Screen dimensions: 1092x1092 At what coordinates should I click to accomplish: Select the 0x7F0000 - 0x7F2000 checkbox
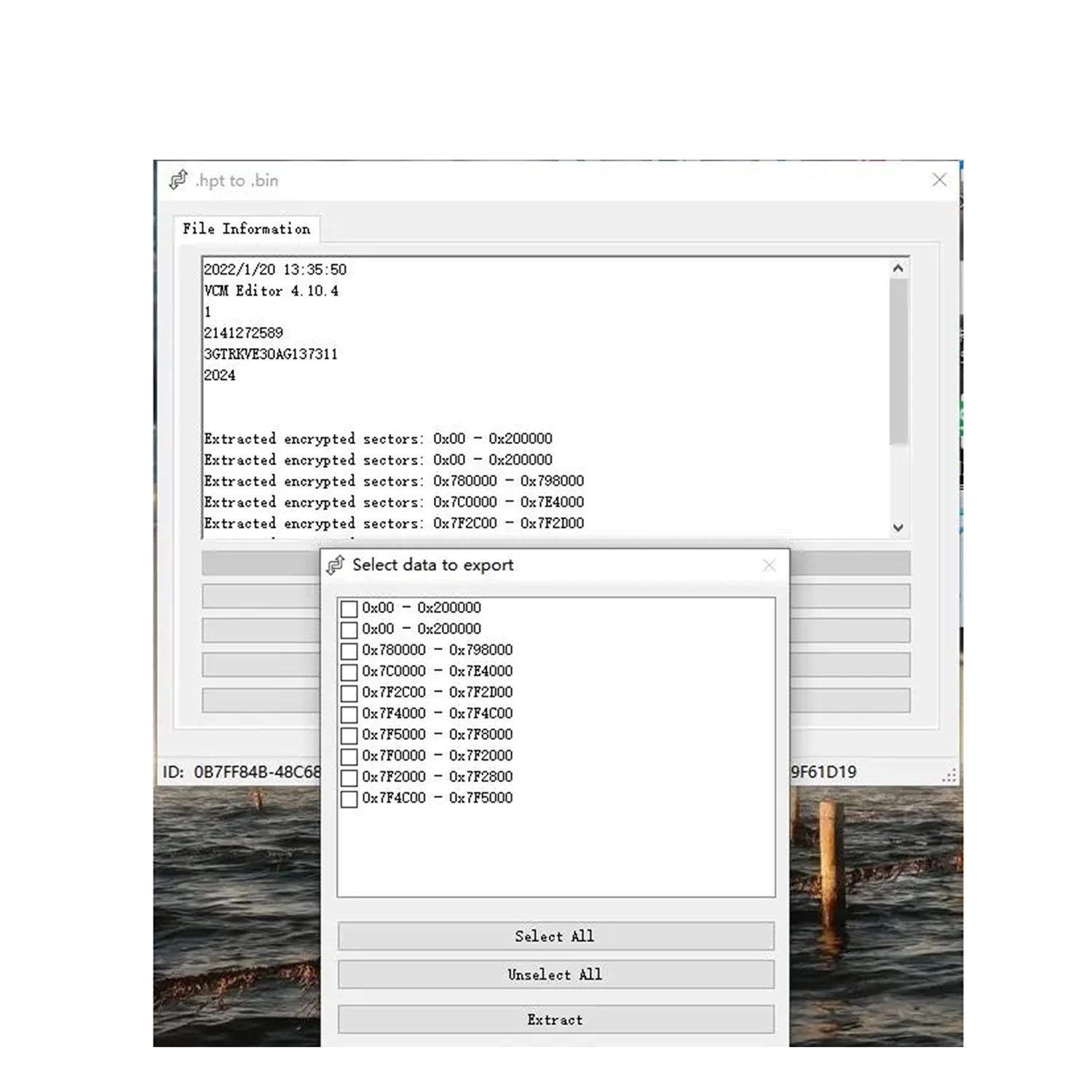pyautogui.click(x=349, y=756)
